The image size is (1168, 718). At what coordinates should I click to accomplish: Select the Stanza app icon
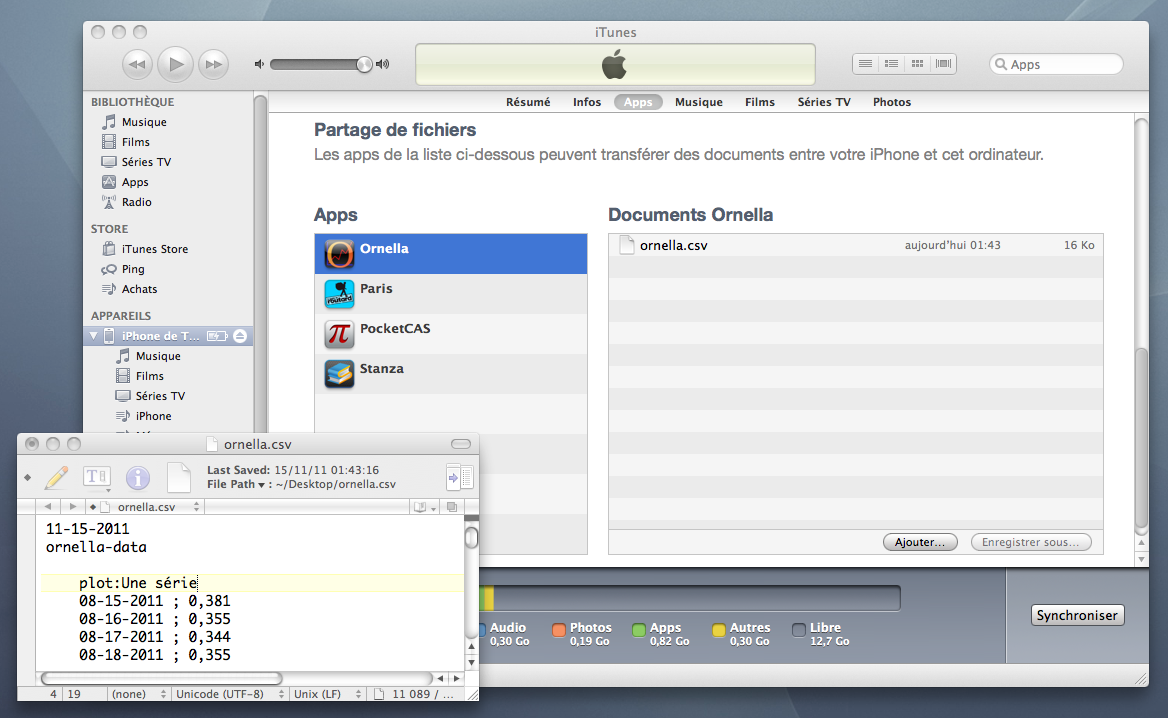pos(339,374)
